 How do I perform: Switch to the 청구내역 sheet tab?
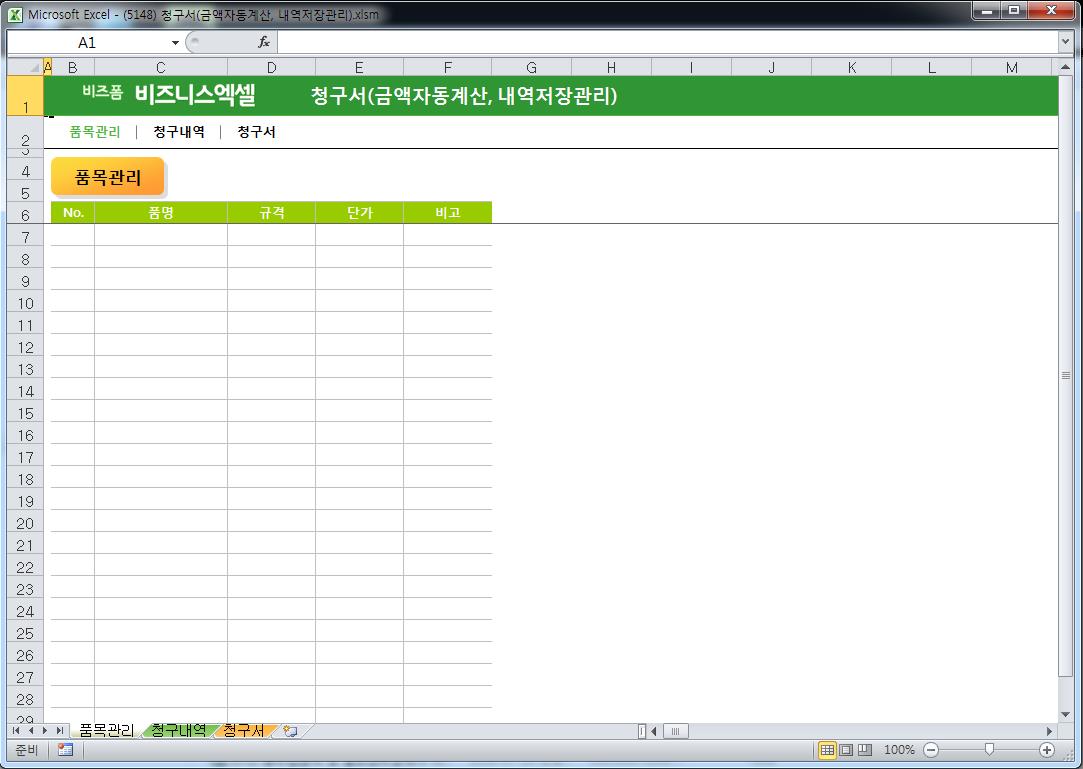point(178,730)
